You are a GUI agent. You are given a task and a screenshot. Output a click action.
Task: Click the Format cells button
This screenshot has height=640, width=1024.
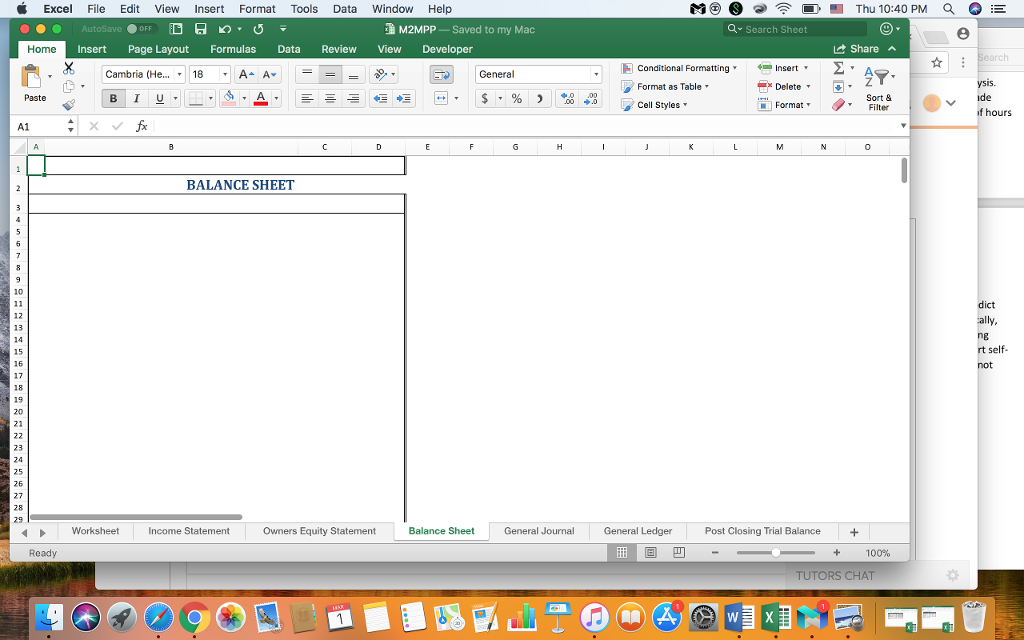click(x=784, y=104)
